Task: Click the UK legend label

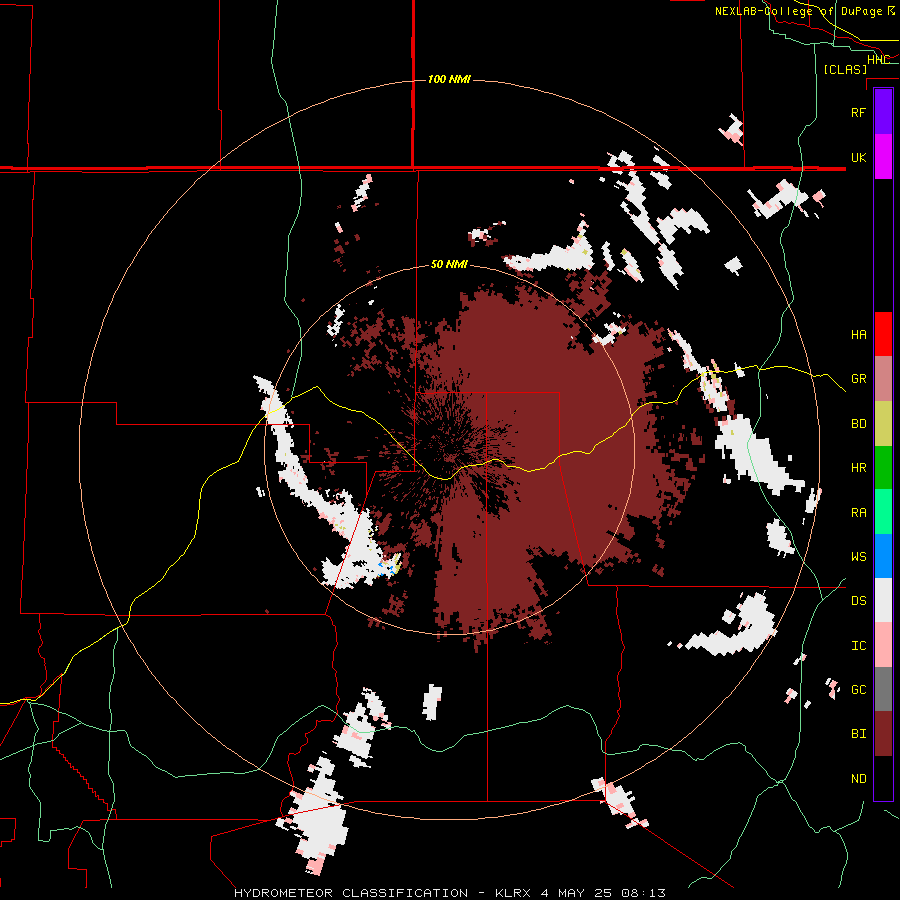Action: (x=858, y=157)
